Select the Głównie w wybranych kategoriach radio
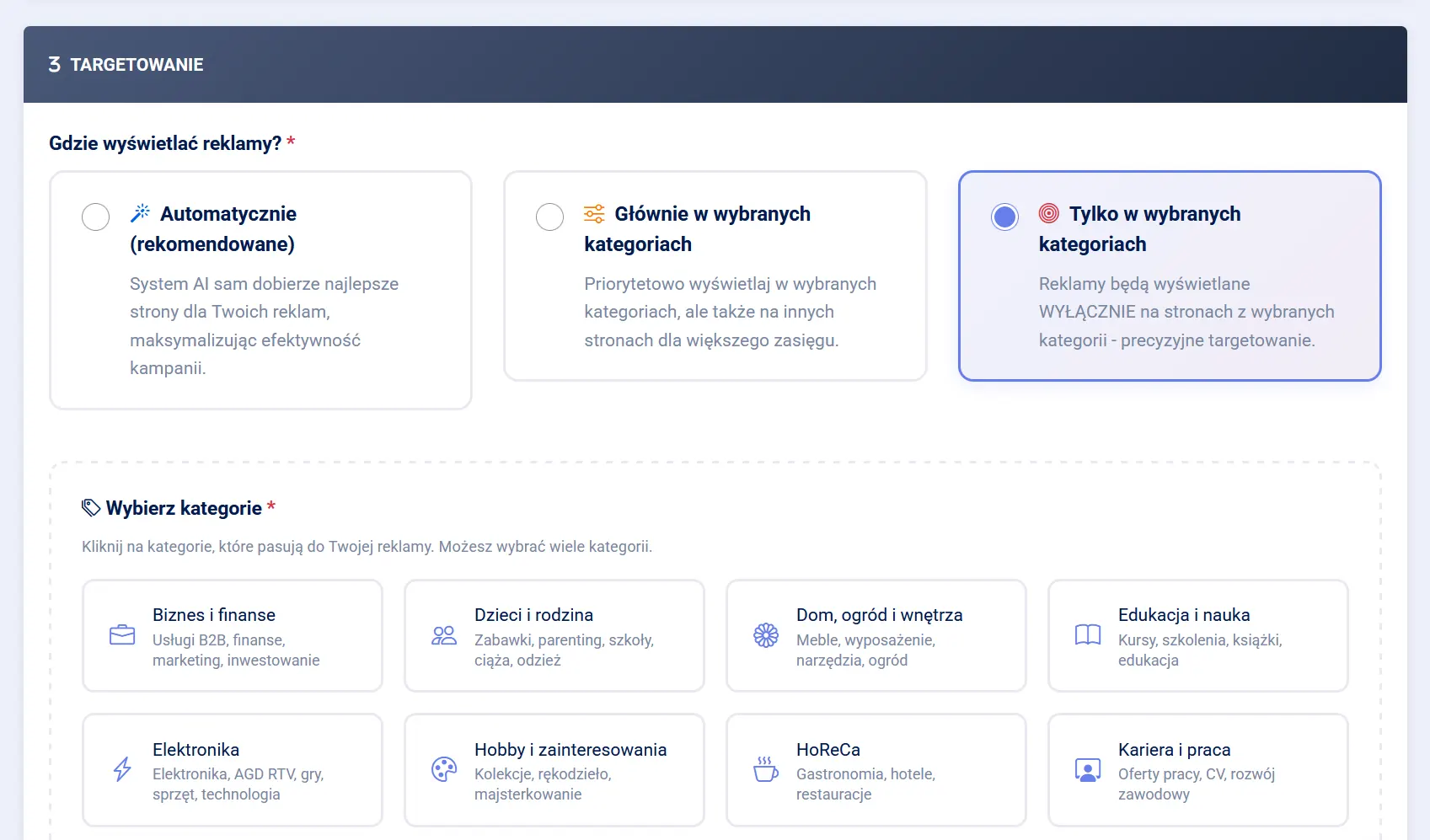The width and height of the screenshot is (1430, 840). (549, 217)
